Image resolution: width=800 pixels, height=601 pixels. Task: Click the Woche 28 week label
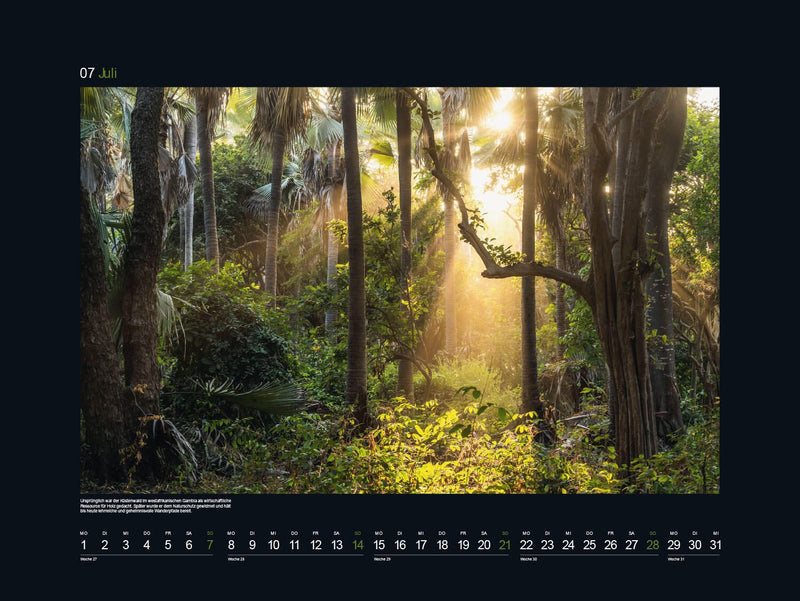236,559
